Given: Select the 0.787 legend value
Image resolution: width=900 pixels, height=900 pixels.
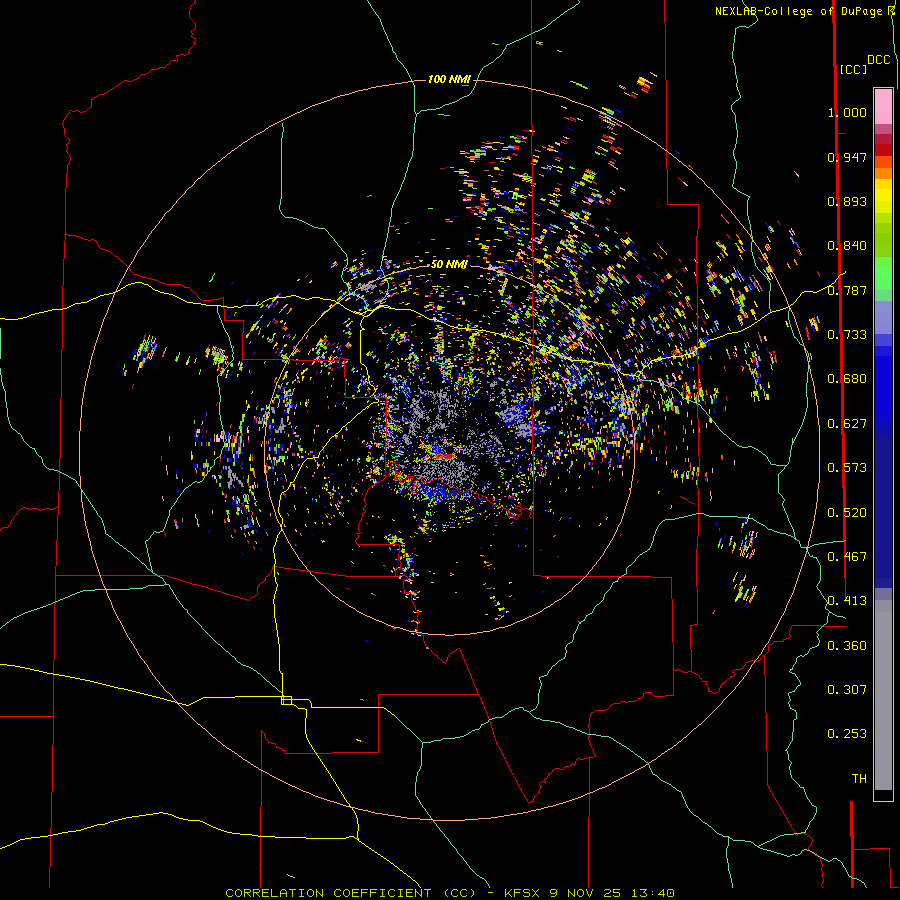Looking at the screenshot, I should pyautogui.click(x=847, y=290).
